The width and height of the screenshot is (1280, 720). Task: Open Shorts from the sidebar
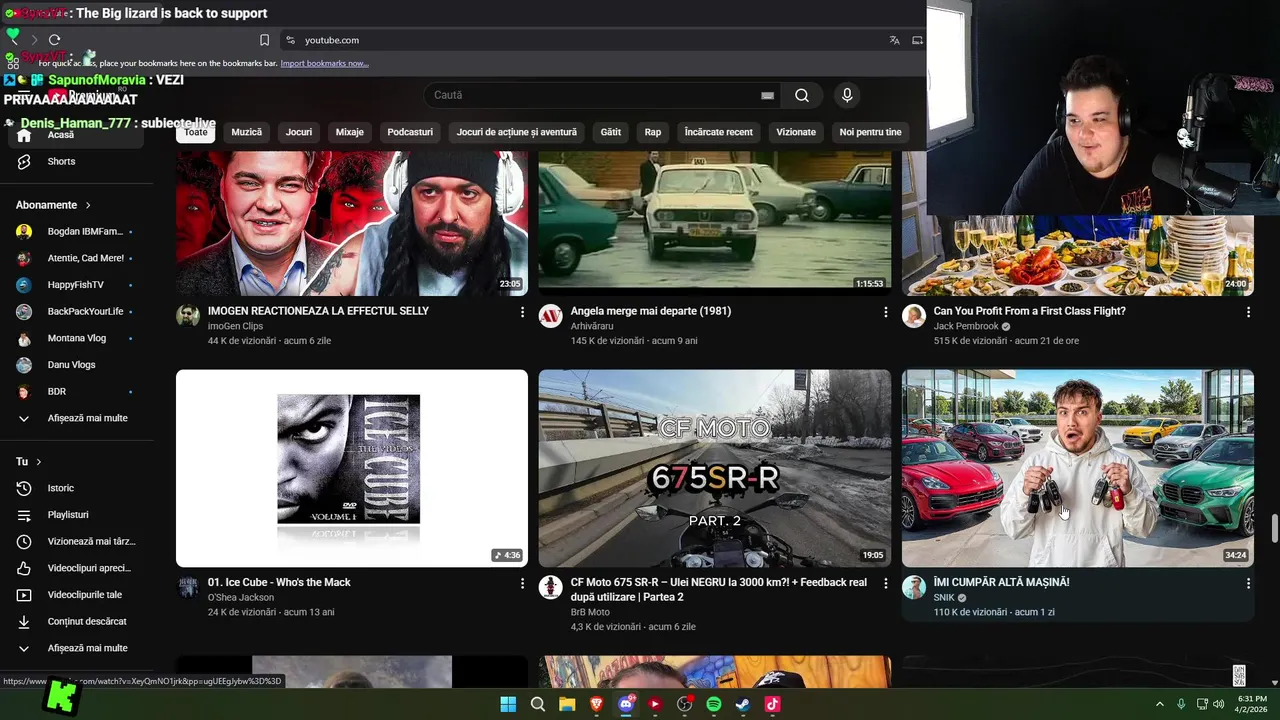pos(76,161)
